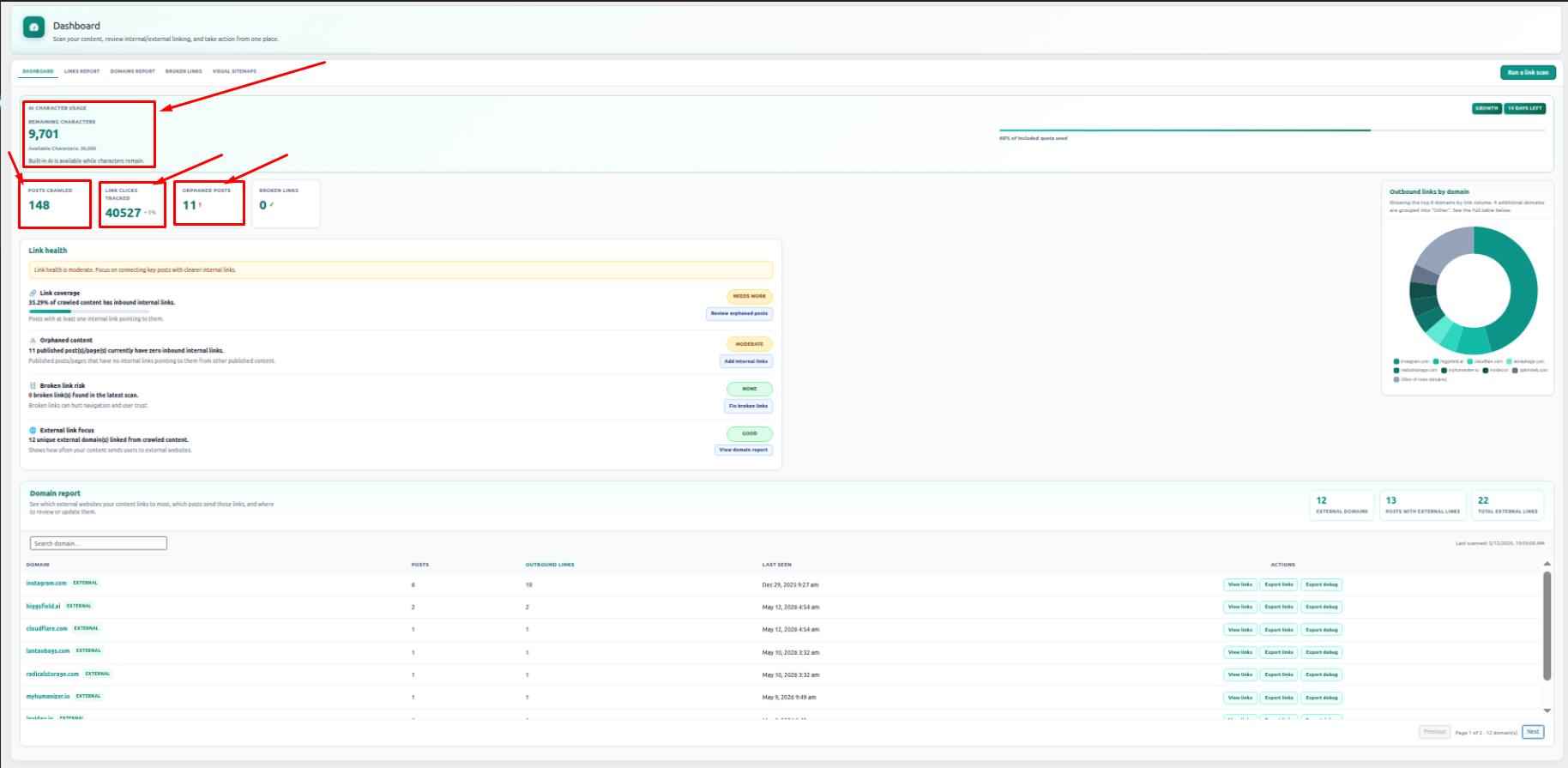Click the 9,701 remaining characters value

coord(44,134)
